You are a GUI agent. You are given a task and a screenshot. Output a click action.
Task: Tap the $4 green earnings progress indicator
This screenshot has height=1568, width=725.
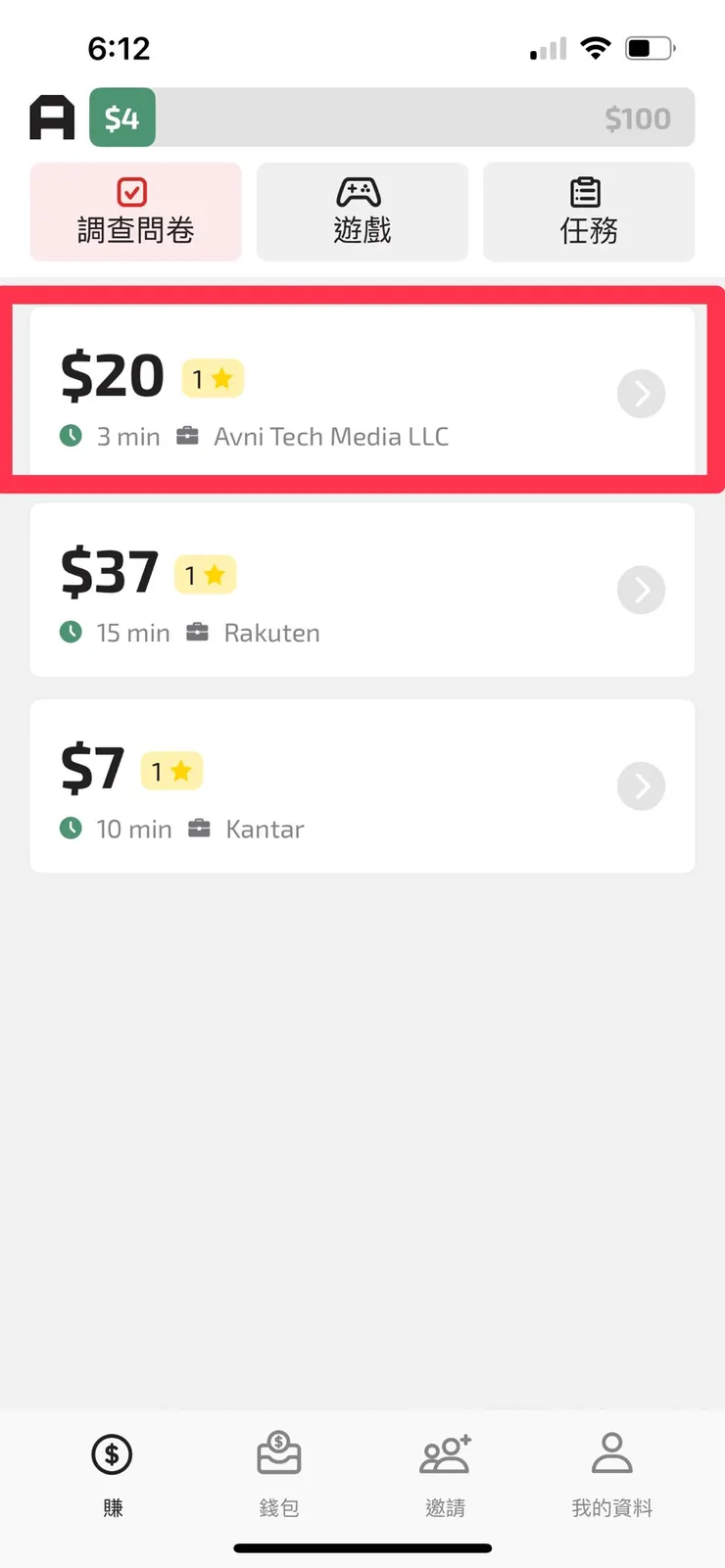(122, 118)
